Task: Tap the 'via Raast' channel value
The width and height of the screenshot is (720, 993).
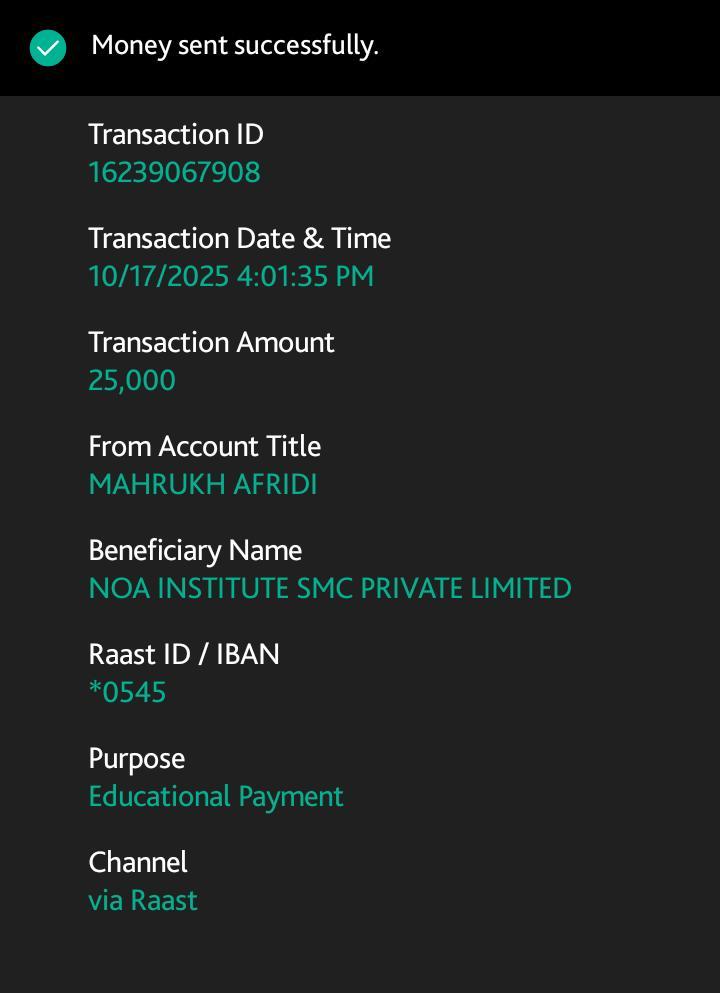Action: point(143,900)
